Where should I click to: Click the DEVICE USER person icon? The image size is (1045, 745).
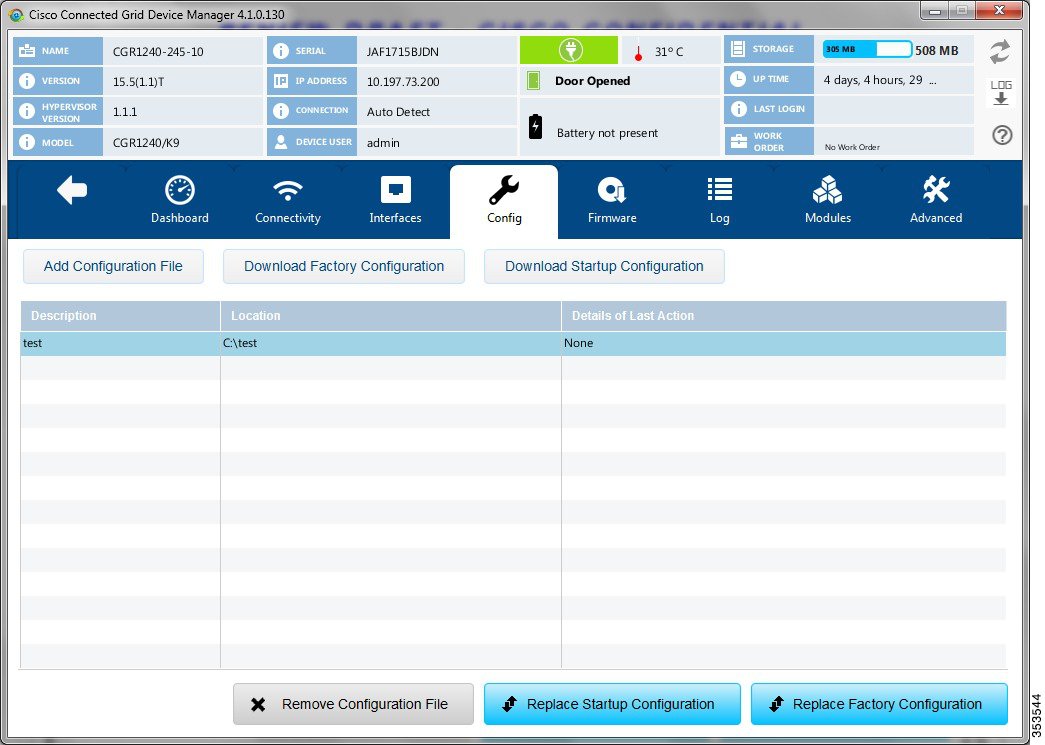coord(281,142)
